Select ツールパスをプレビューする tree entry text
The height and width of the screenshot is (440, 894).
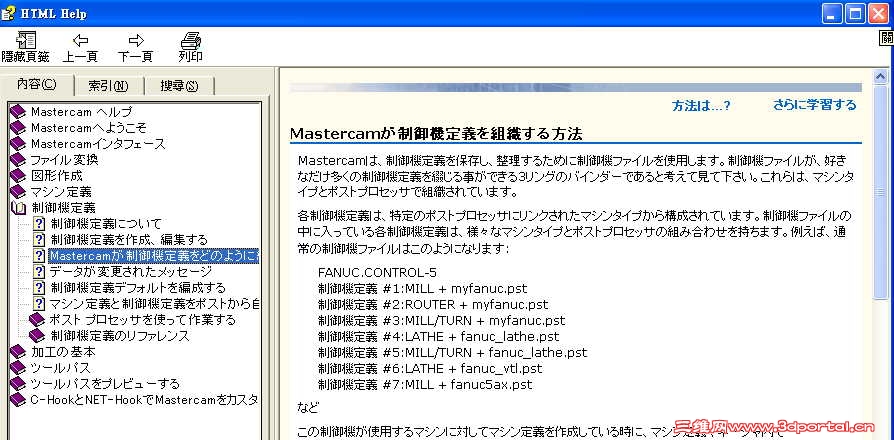(105, 383)
